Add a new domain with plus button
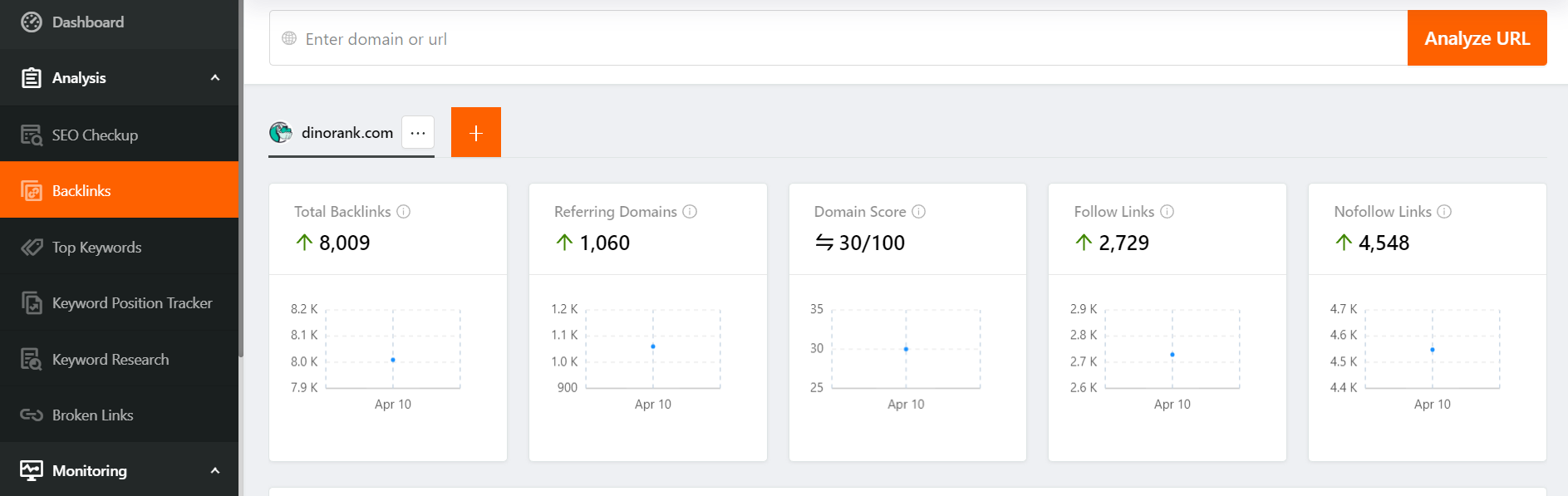 point(476,133)
